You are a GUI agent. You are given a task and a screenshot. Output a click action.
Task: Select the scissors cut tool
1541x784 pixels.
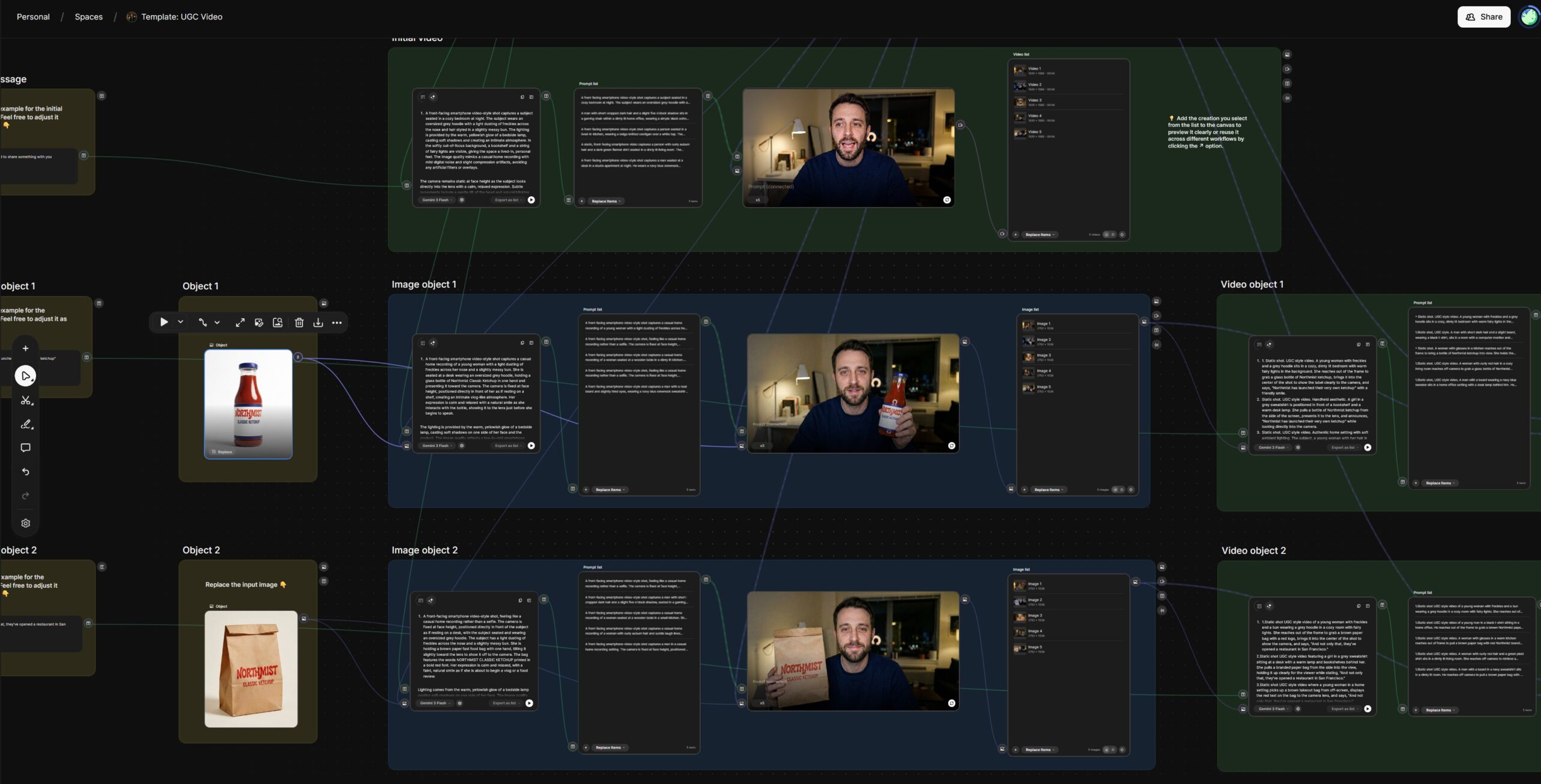pyautogui.click(x=25, y=400)
